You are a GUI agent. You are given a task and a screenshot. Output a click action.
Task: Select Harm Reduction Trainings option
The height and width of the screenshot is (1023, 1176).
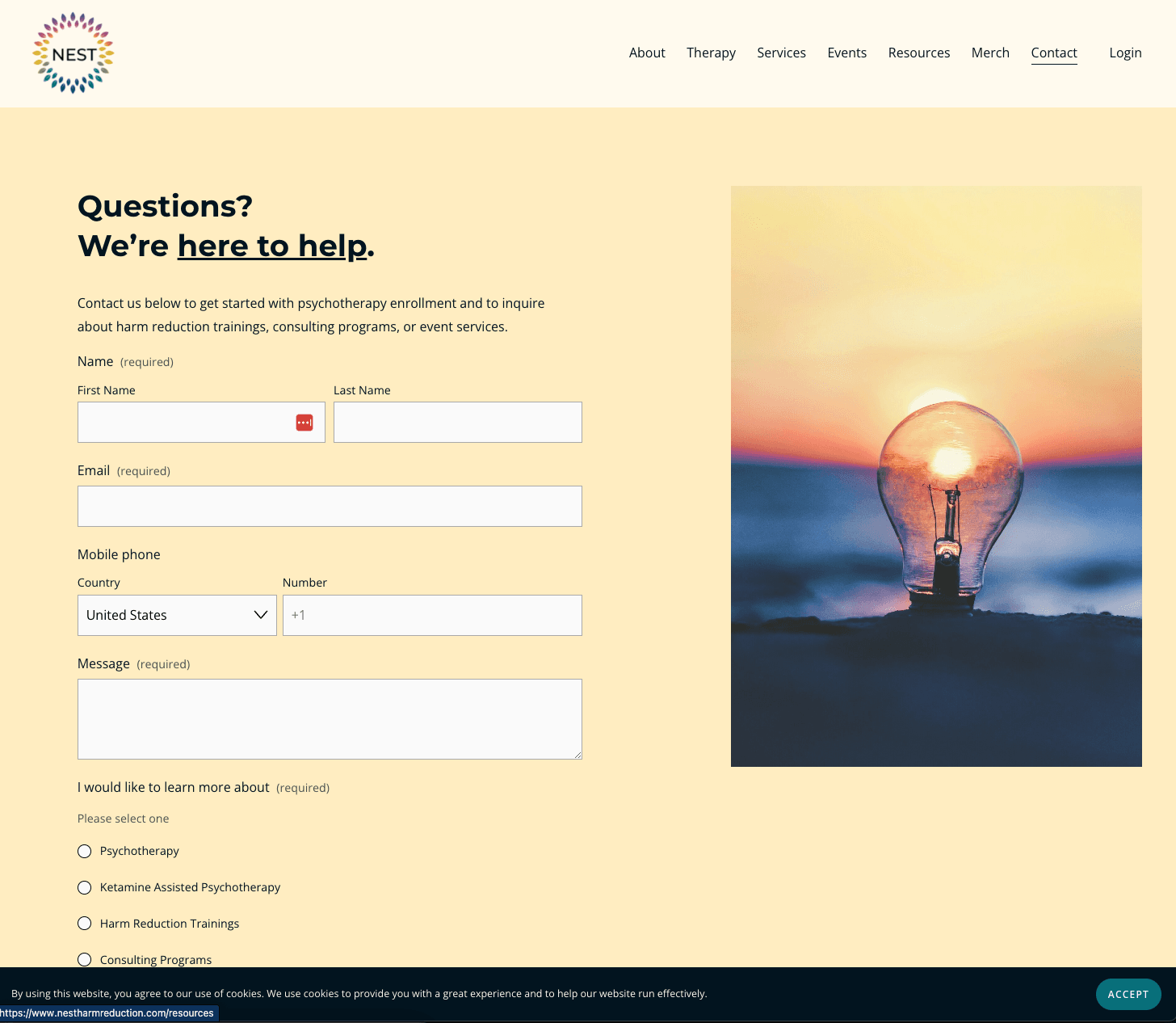(x=85, y=924)
